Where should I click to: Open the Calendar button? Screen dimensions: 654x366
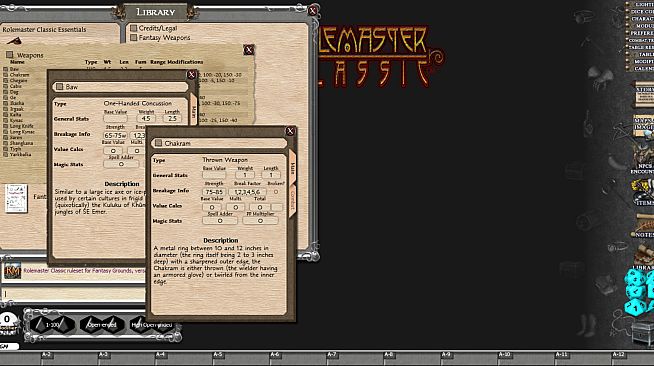(x=641, y=68)
